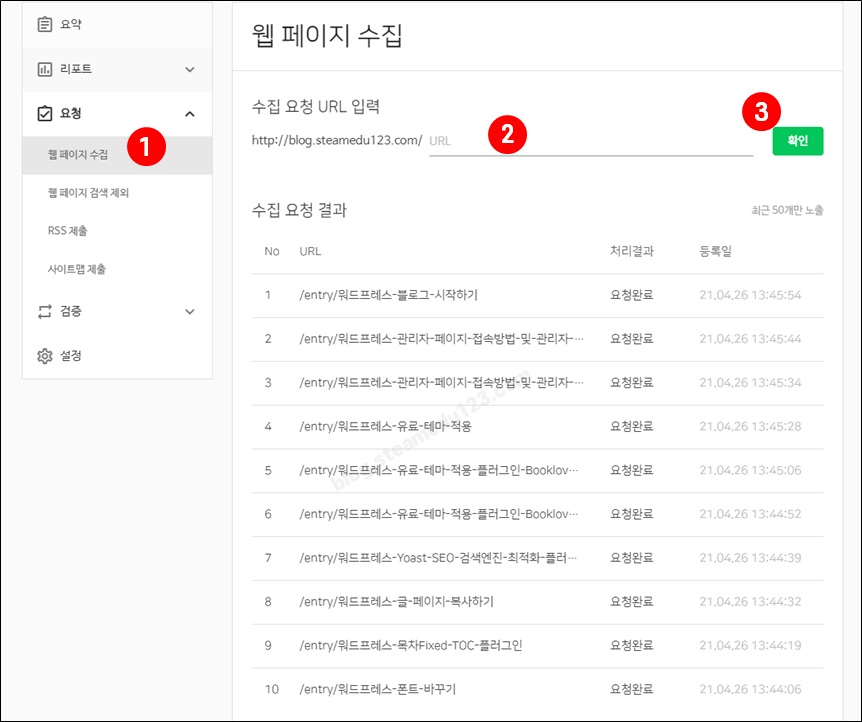This screenshot has width=862, height=722.
Task: Open the 검증 menu label
Action: pos(71,311)
